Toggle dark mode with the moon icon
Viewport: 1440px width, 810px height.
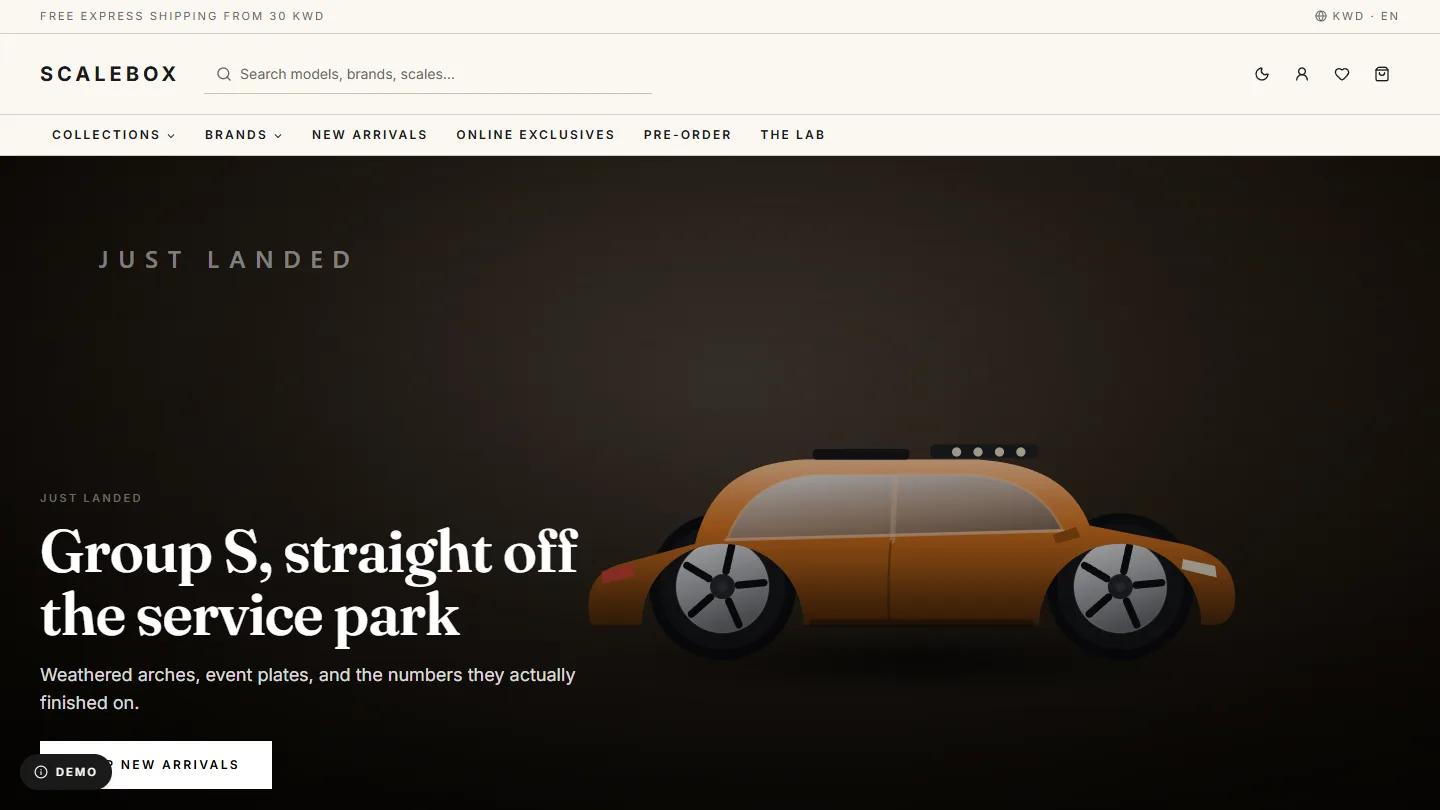coord(1262,74)
